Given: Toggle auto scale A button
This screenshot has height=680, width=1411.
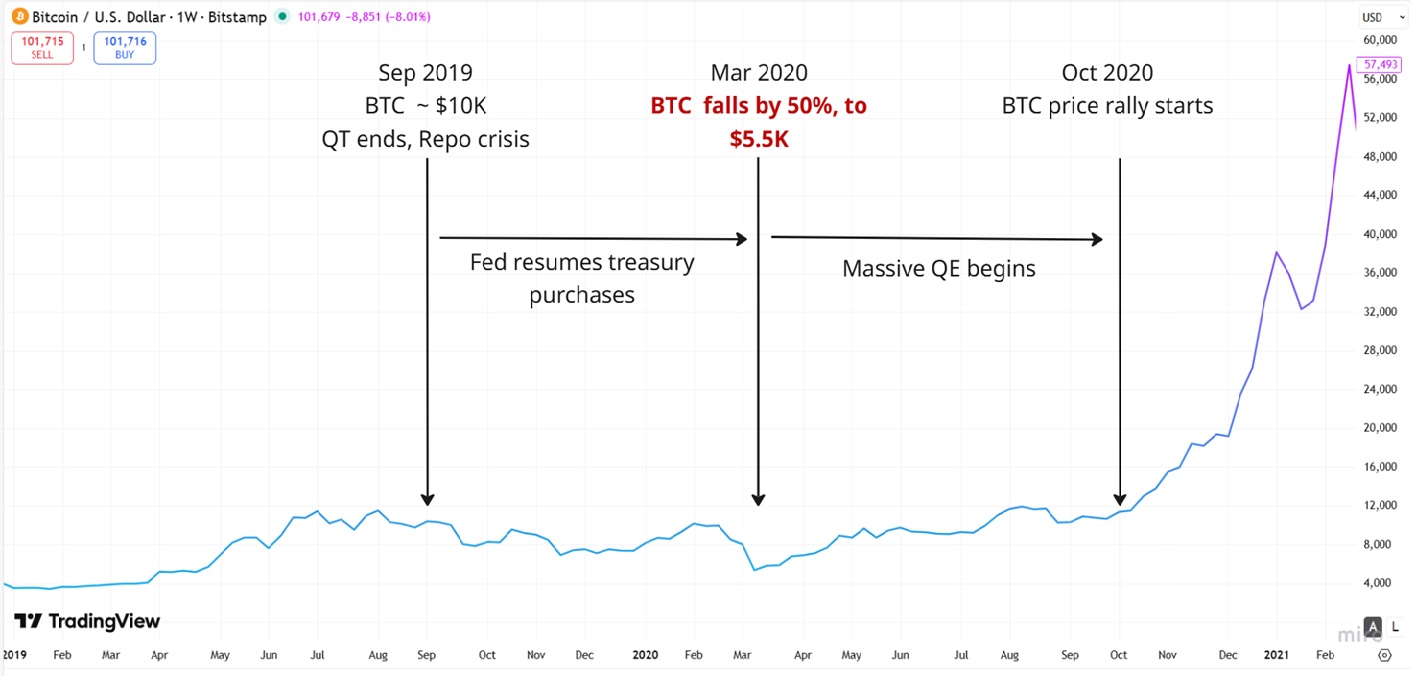Looking at the screenshot, I should (1374, 627).
